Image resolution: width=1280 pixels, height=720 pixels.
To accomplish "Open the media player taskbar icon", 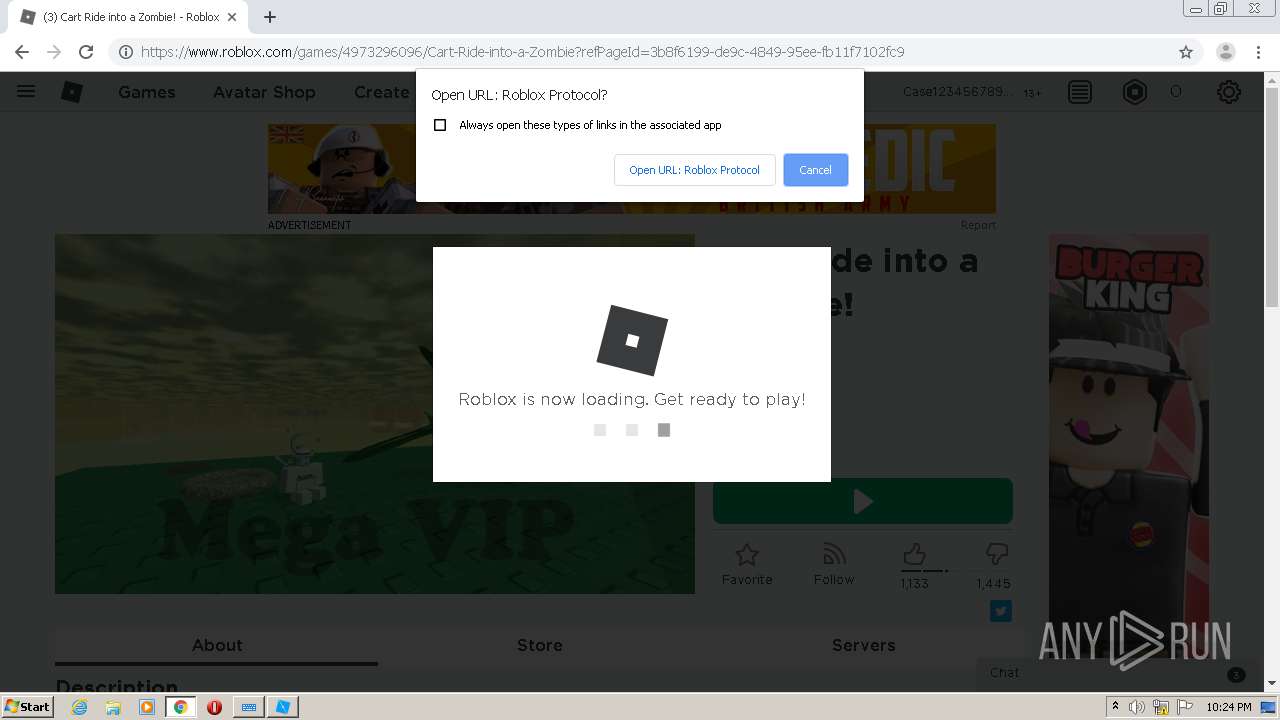I will (x=147, y=707).
